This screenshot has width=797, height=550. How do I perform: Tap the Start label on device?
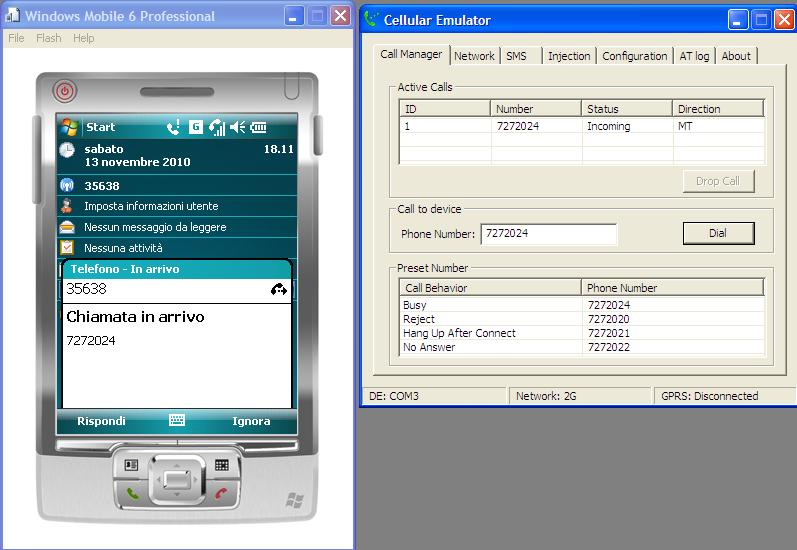tap(101, 127)
